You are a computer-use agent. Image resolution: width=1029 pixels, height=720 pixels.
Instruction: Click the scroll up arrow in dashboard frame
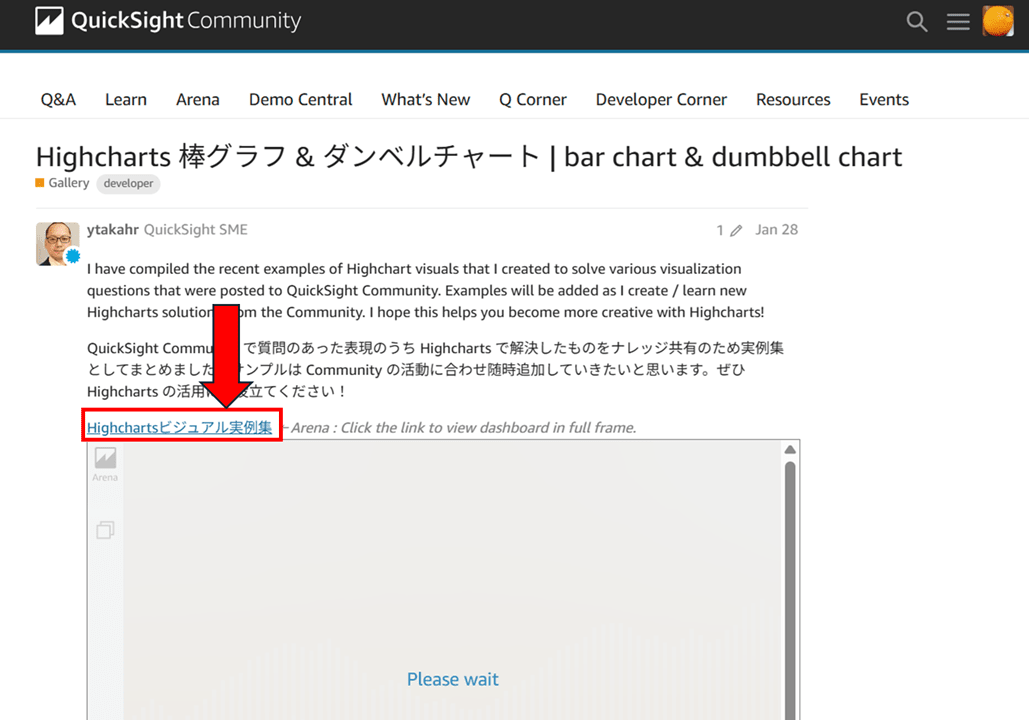790,450
